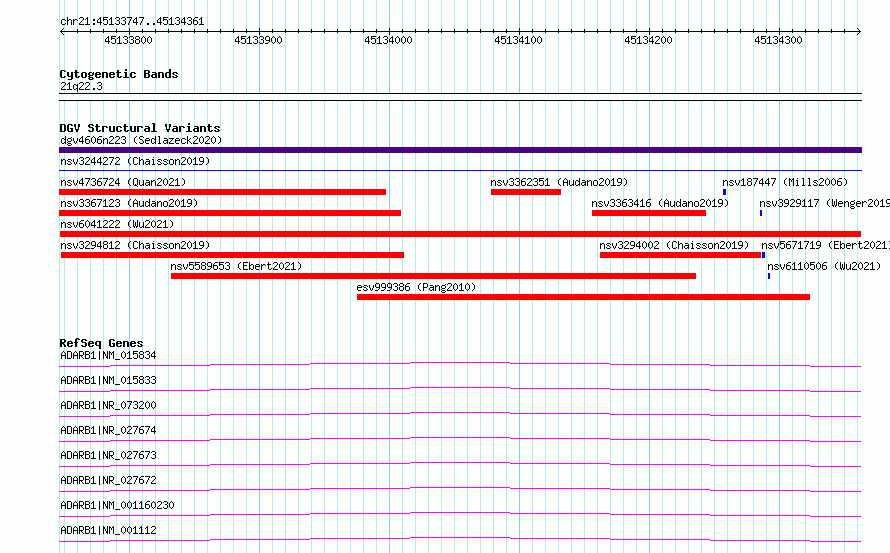Open variant esv999386 (Pang2010) label
The image size is (890, 553).
pos(416,287)
